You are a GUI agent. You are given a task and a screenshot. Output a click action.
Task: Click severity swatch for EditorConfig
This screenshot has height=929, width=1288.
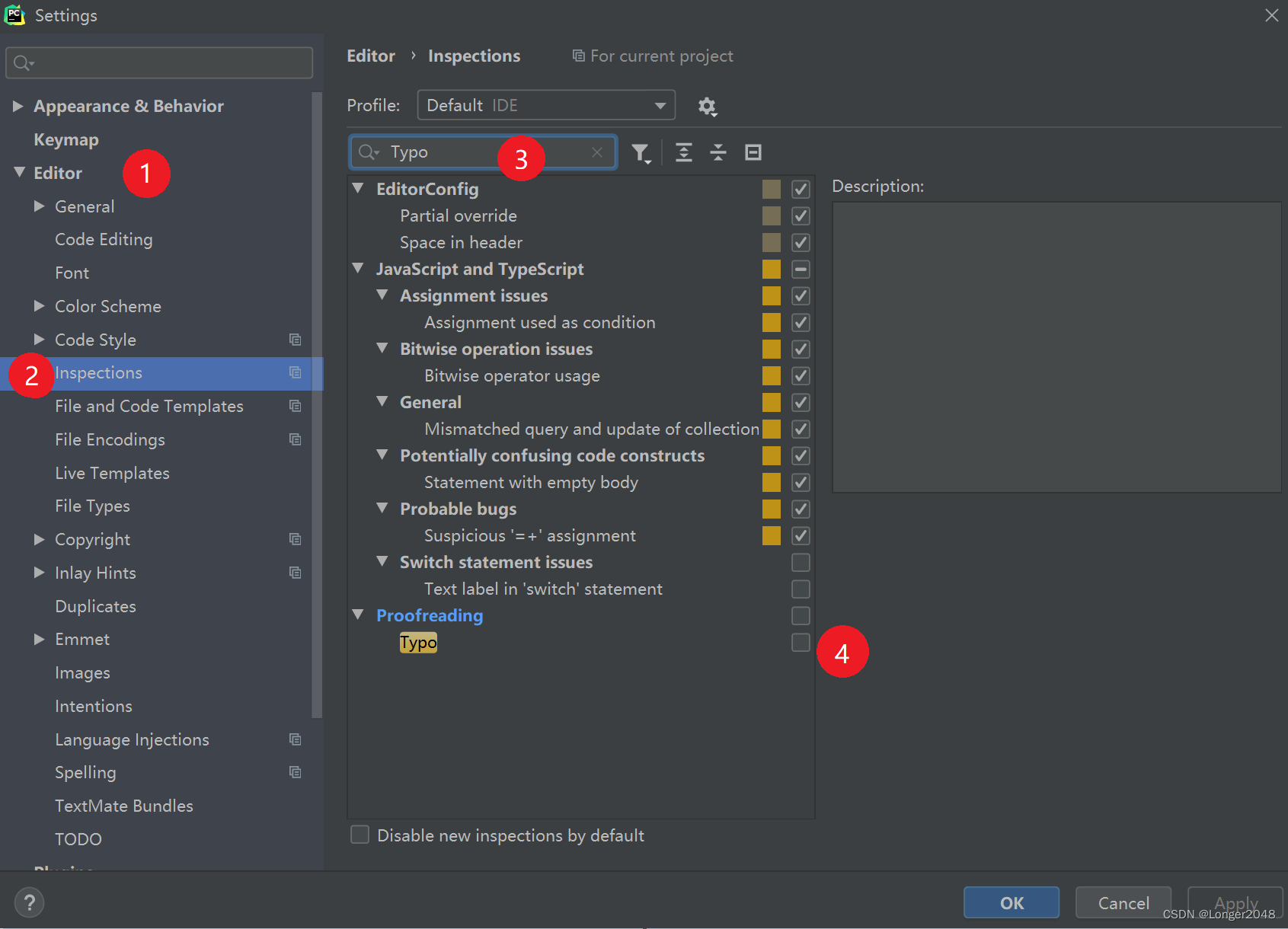tap(772, 189)
